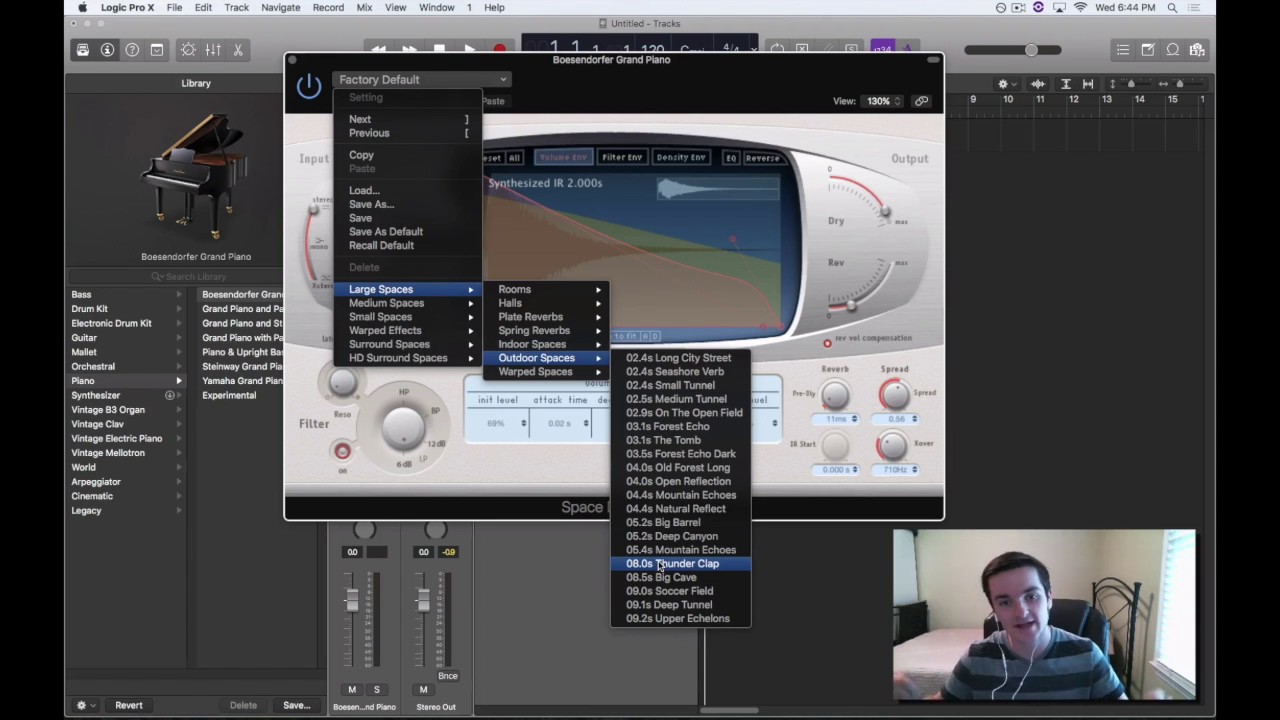Click the vertical auto zoom icon
This screenshot has width=1280, height=720.
point(1066,84)
